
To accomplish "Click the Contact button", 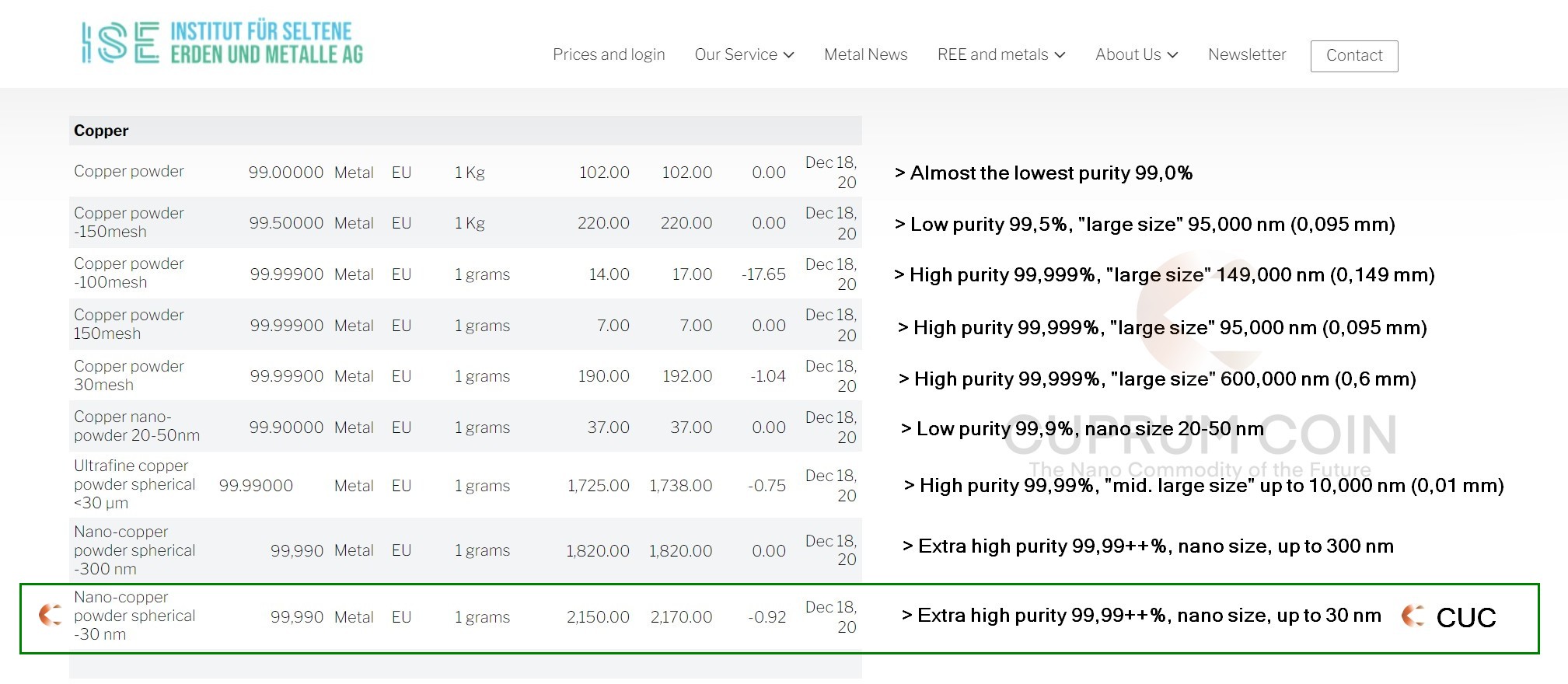I will (1353, 56).
